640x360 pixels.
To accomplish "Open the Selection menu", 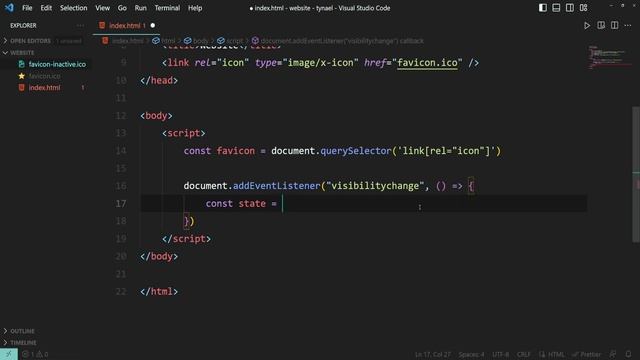I will click(x=73, y=8).
